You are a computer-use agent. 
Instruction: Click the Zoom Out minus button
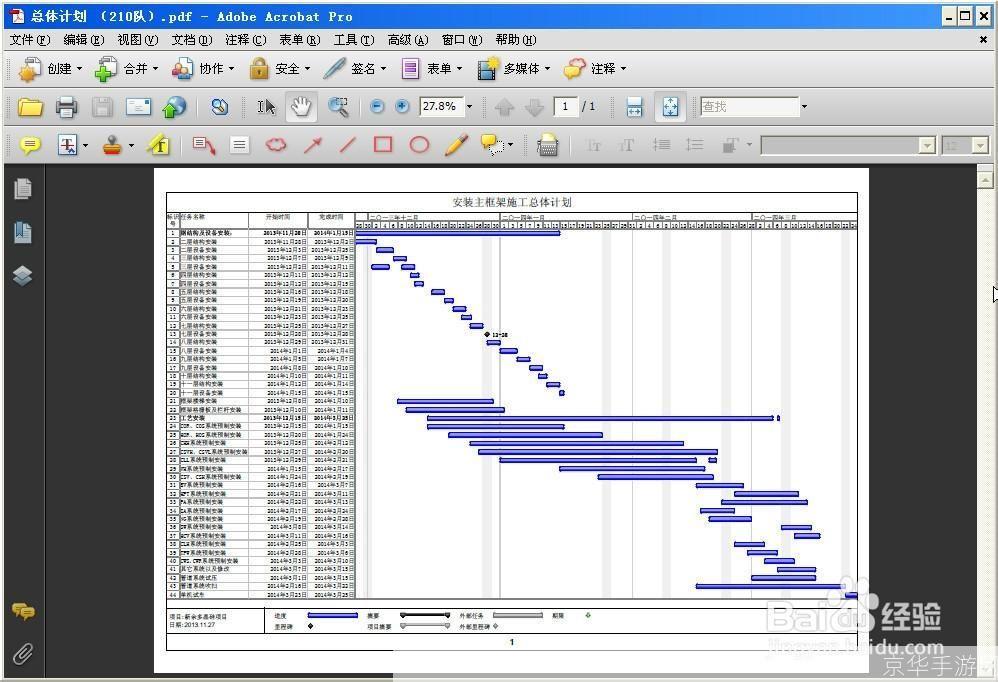pos(377,106)
